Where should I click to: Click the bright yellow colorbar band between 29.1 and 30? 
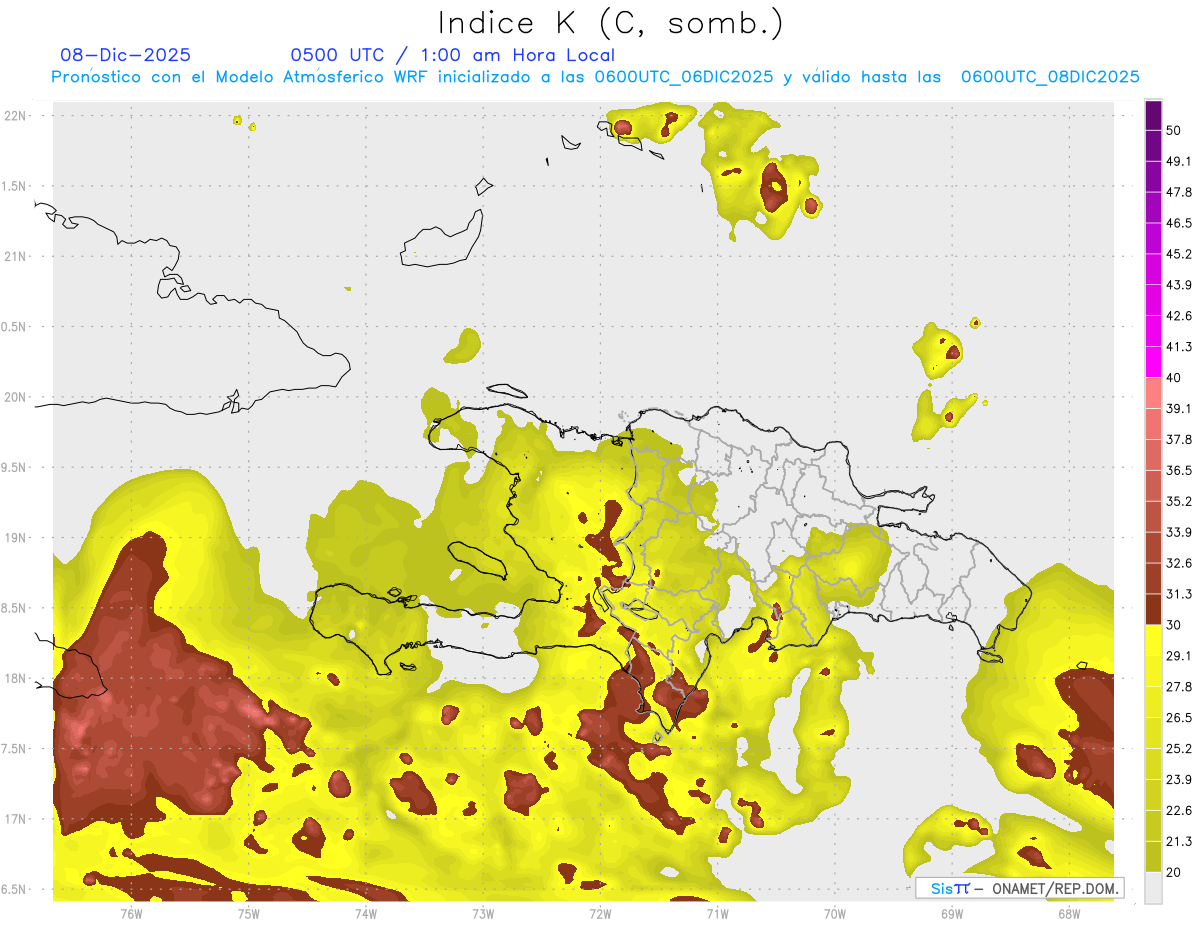pyautogui.click(x=1153, y=640)
